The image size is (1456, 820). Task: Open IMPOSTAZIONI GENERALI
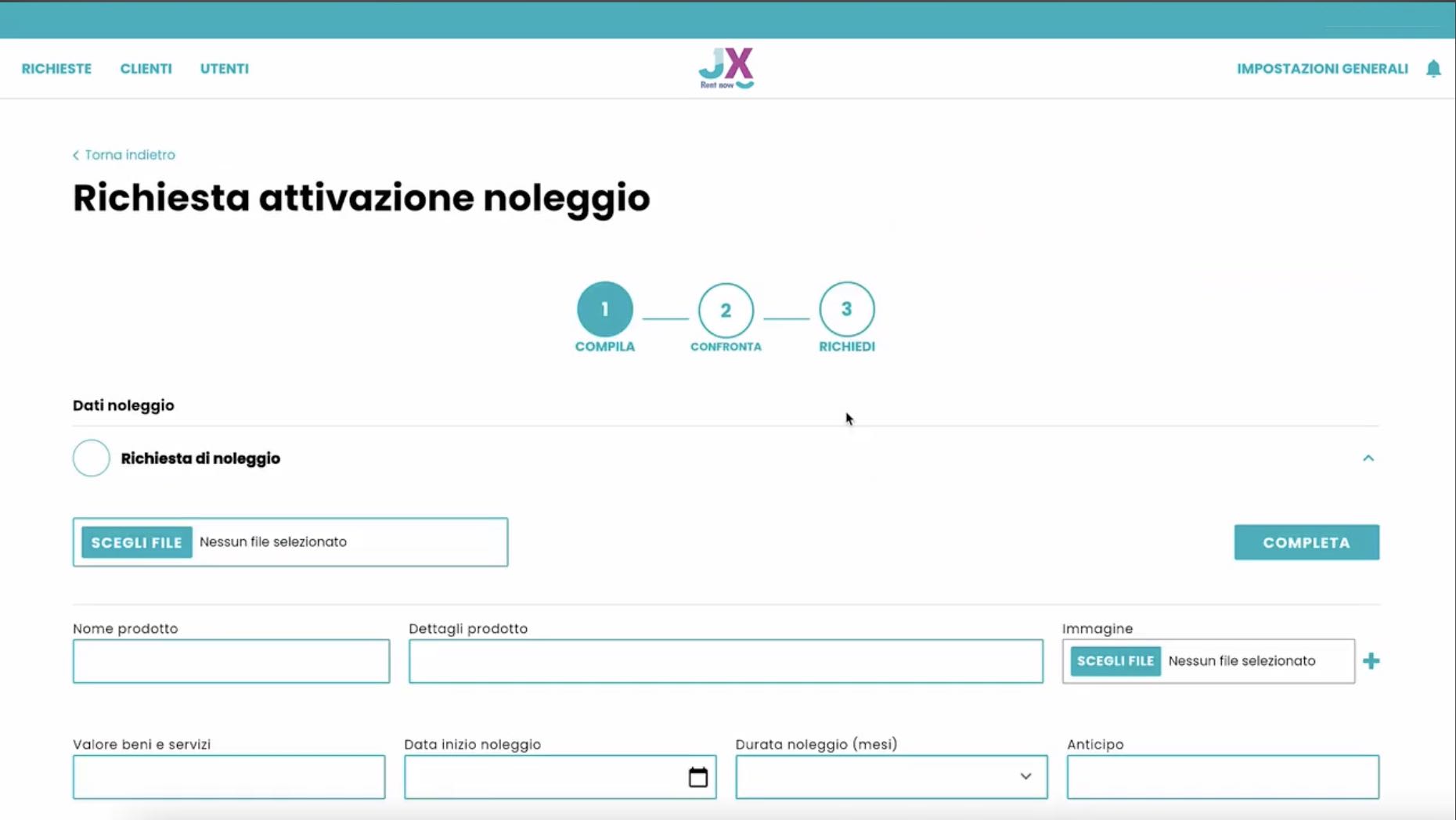(1321, 68)
